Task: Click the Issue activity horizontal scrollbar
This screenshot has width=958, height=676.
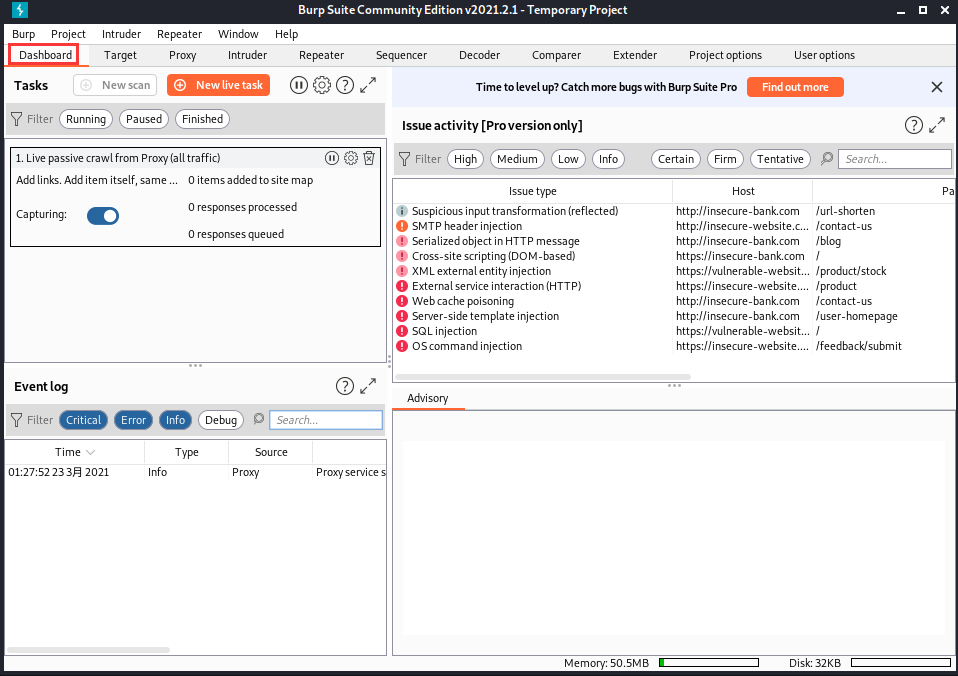Action: [543, 377]
